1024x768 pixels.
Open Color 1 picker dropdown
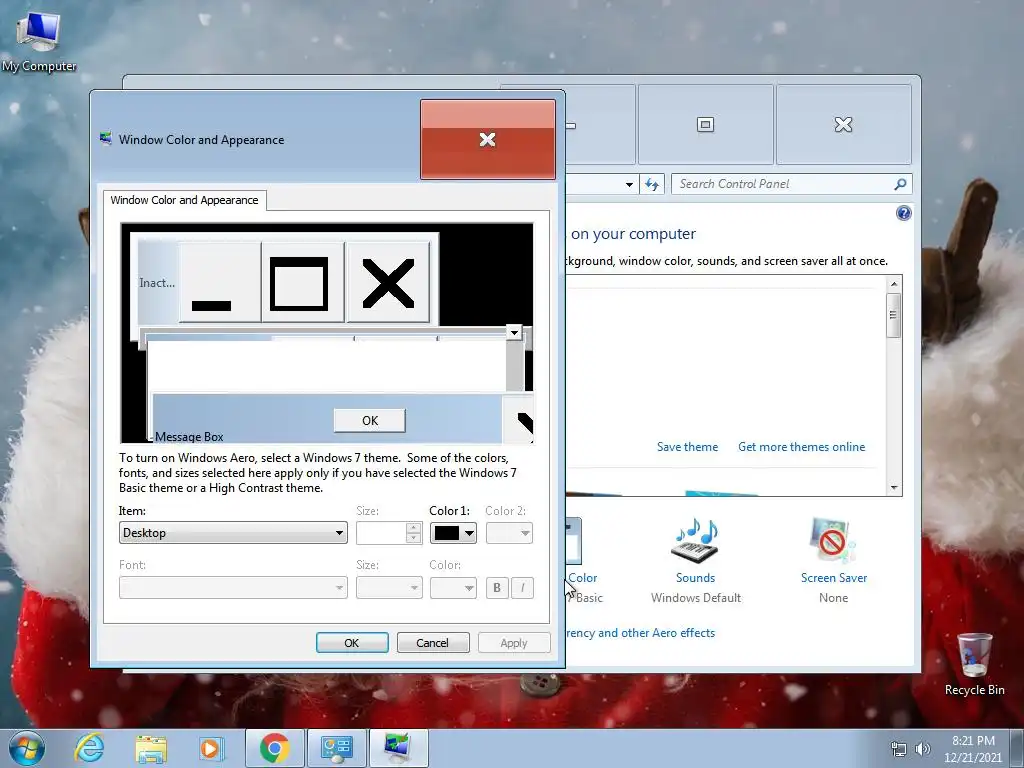click(453, 533)
